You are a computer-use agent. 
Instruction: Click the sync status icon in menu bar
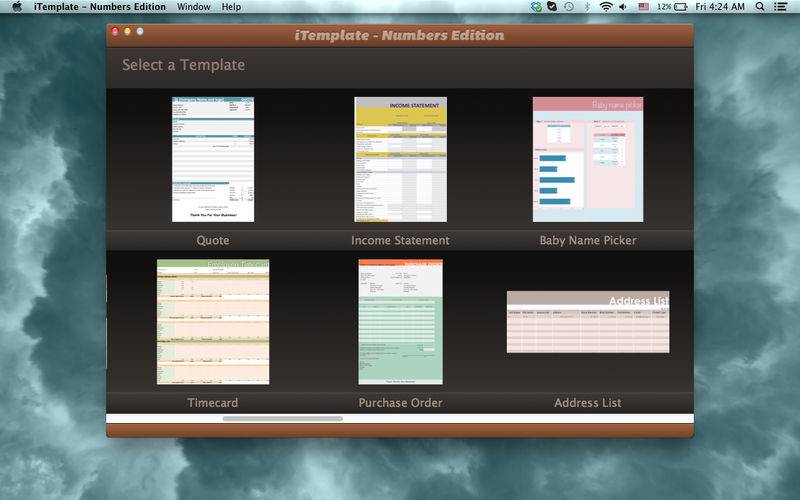pyautogui.click(x=536, y=7)
